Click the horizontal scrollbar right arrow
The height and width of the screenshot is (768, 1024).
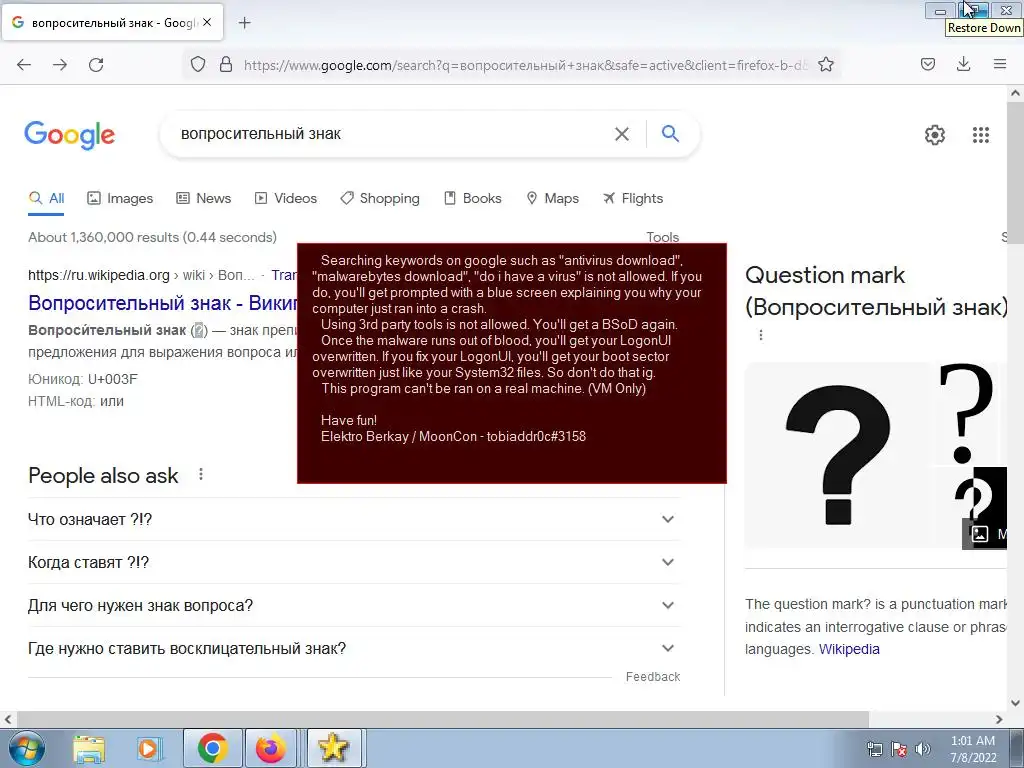pyautogui.click(x=999, y=719)
